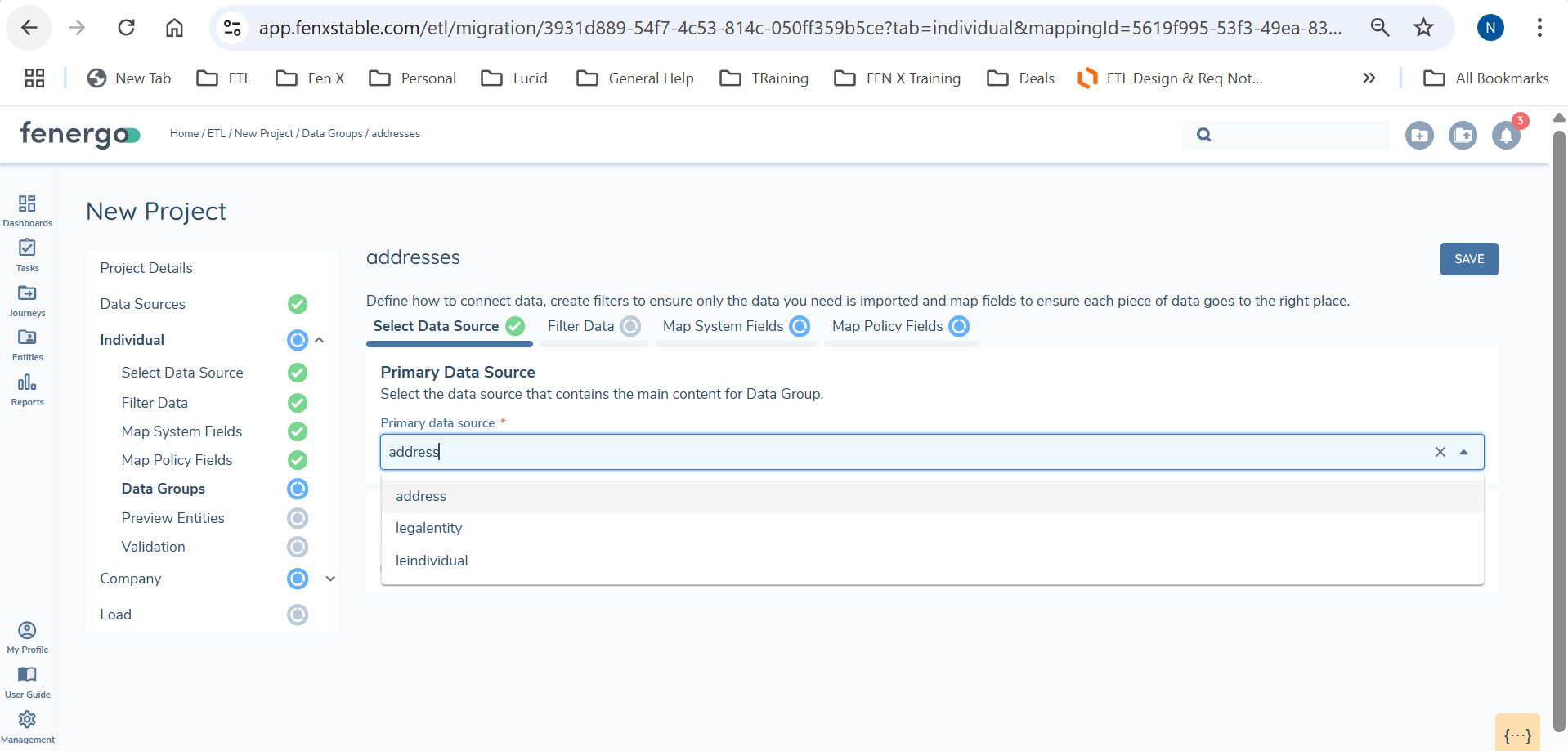Switch to the Map Policy Fields tab
1568x751 pixels.
[x=887, y=326]
